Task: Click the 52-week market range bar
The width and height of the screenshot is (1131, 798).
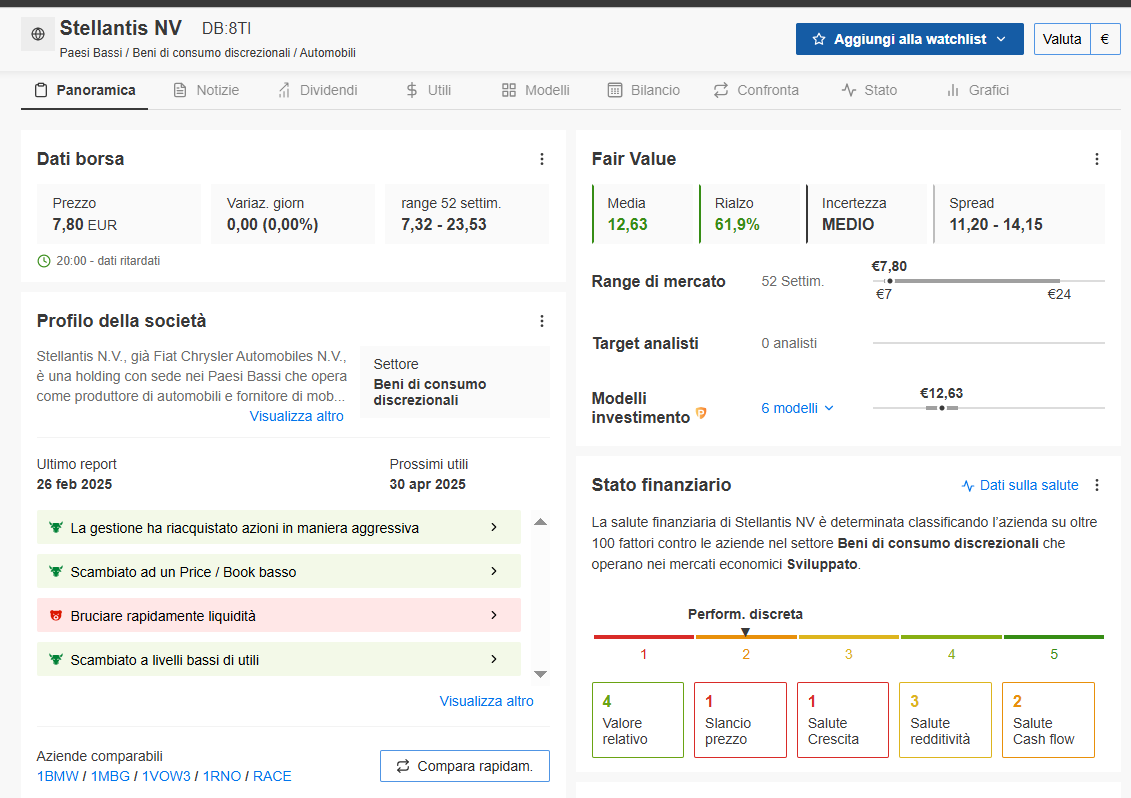Action: click(988, 281)
